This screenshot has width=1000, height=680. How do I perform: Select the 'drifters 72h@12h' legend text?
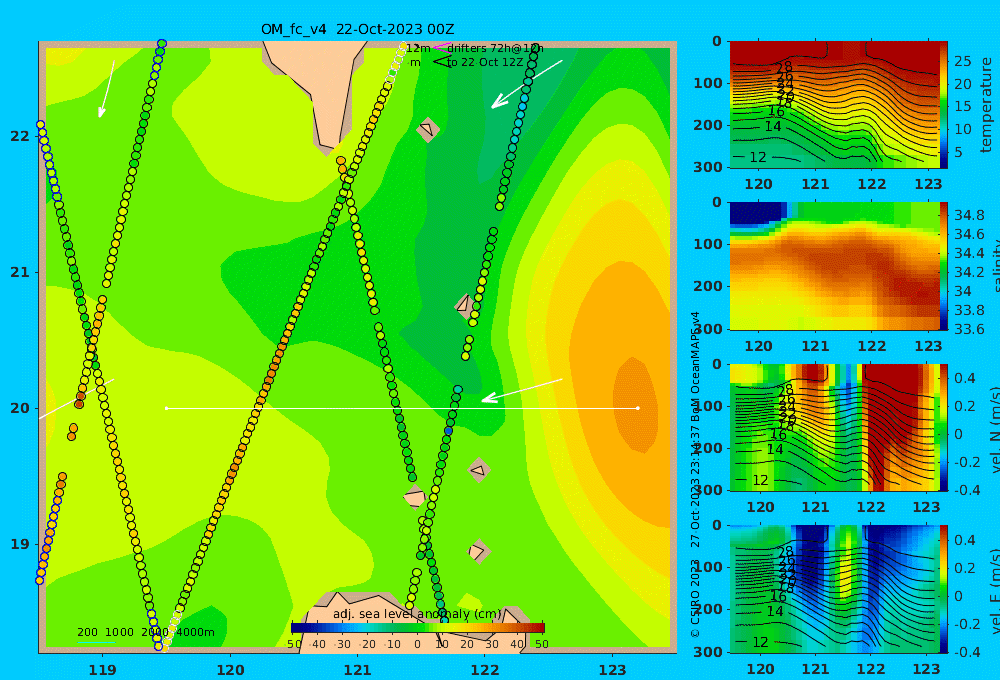point(495,48)
